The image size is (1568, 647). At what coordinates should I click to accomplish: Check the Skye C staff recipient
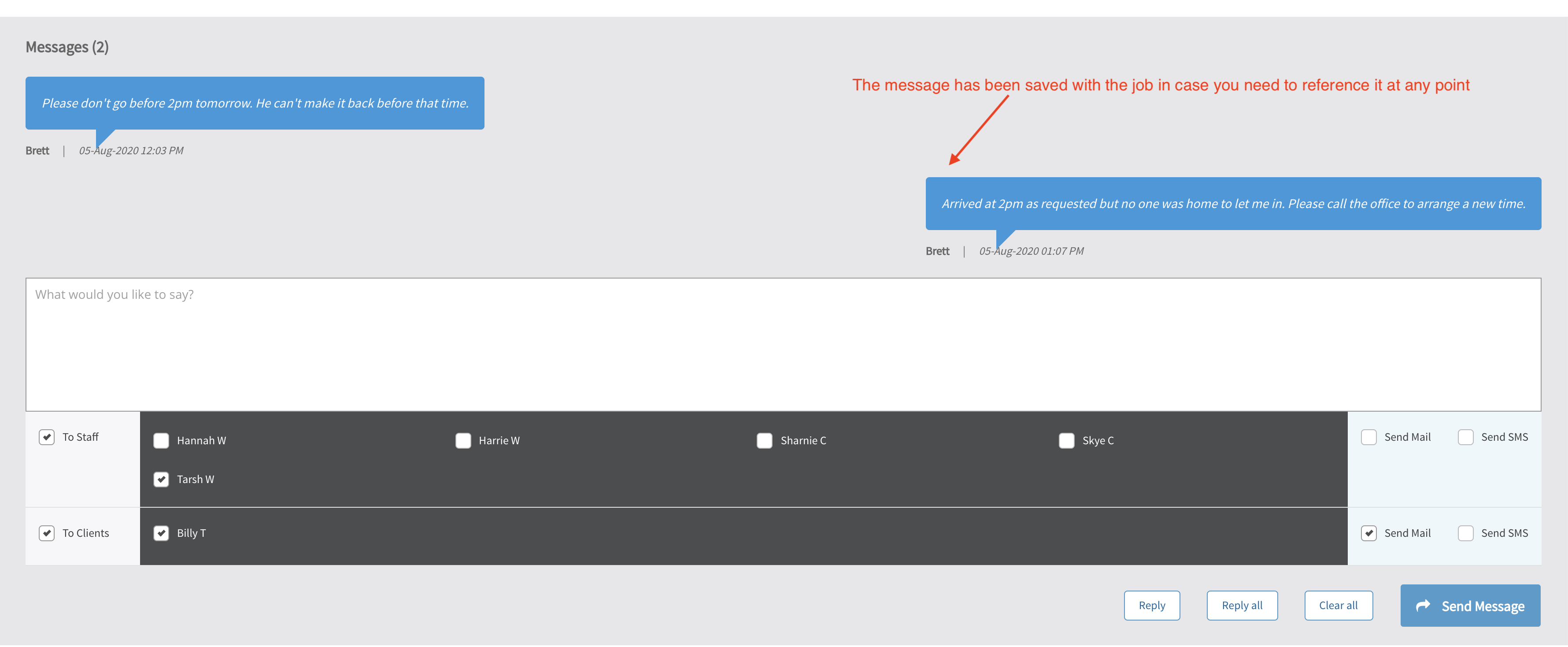[1066, 441]
